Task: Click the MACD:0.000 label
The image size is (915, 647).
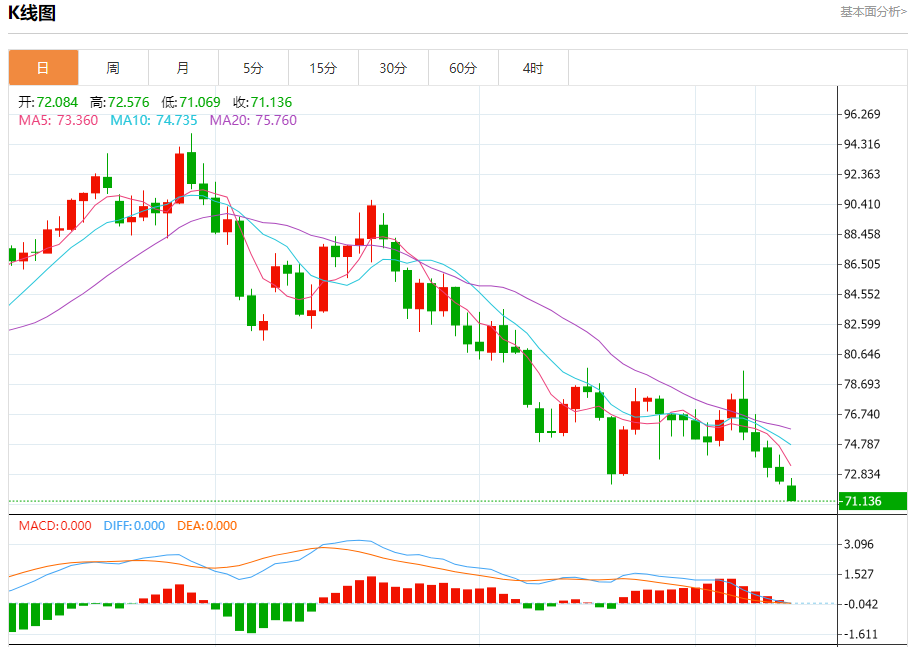Action: point(55,526)
